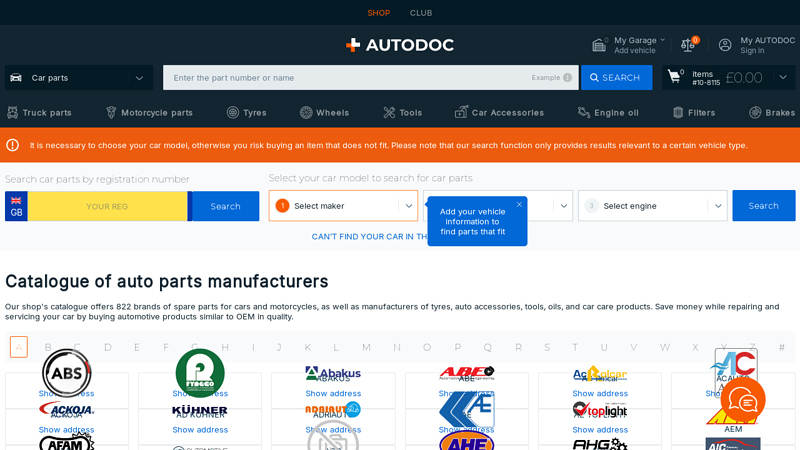
Task: Click Search next to YOUR REG
Action: (226, 206)
